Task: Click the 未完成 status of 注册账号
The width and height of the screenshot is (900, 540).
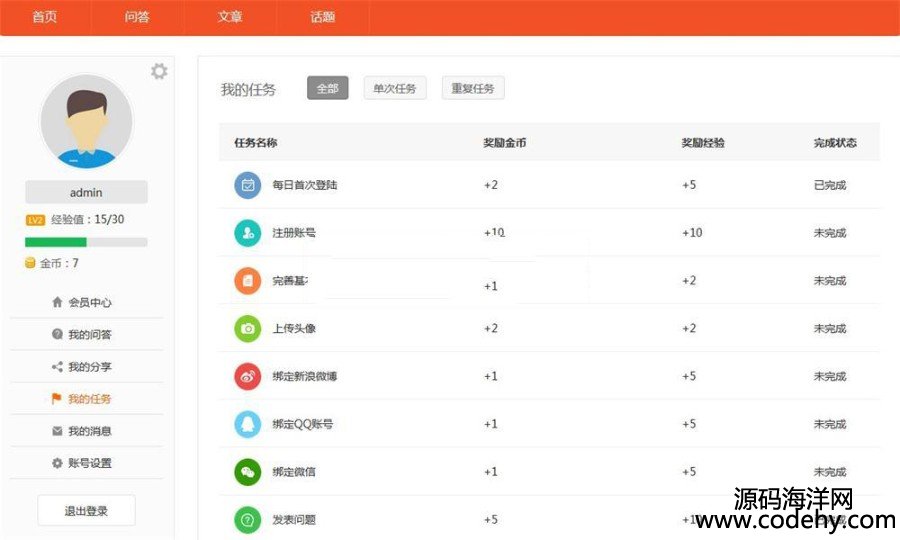Action: 830,232
